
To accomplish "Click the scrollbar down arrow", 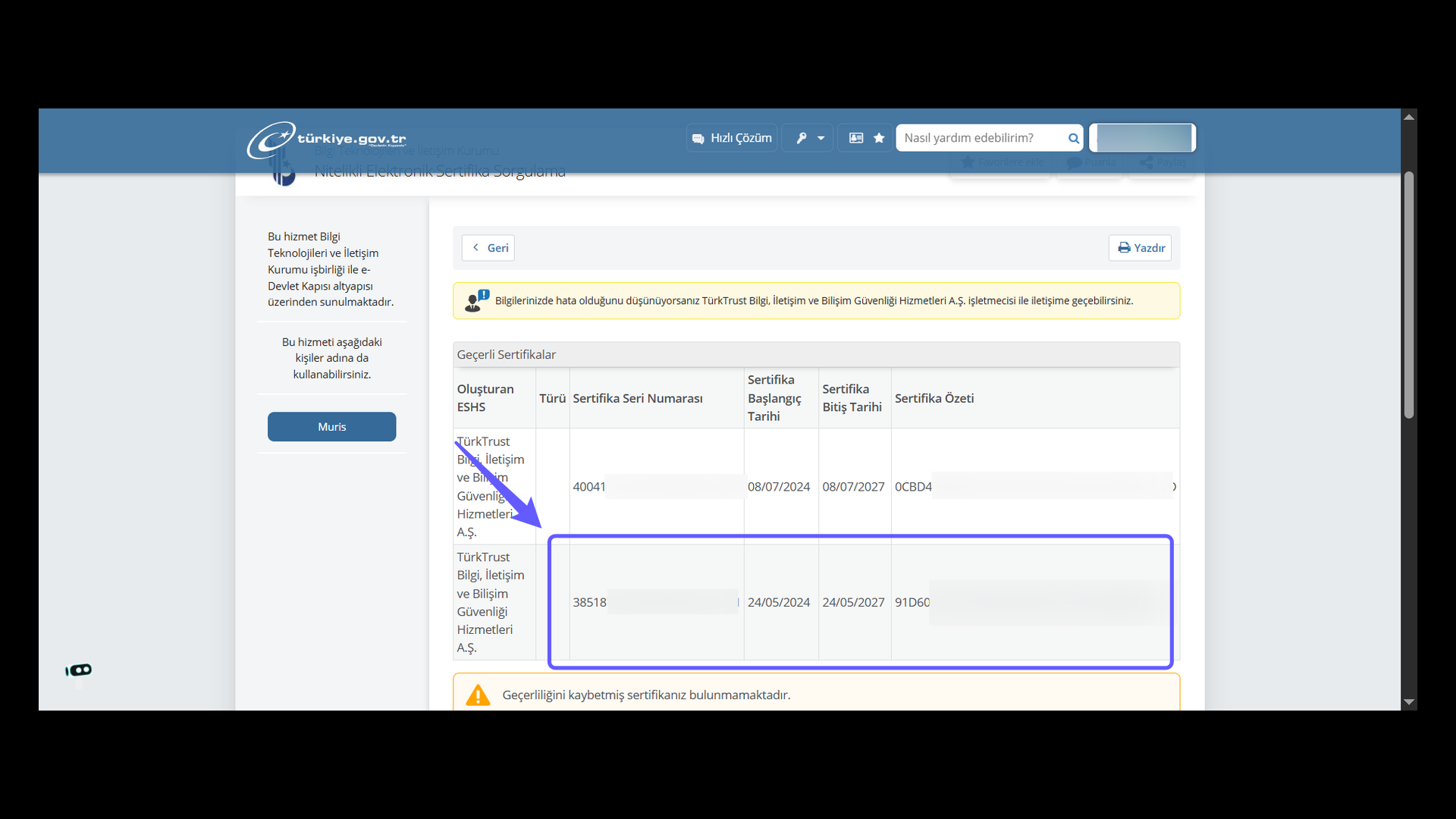I will coord(1409,702).
